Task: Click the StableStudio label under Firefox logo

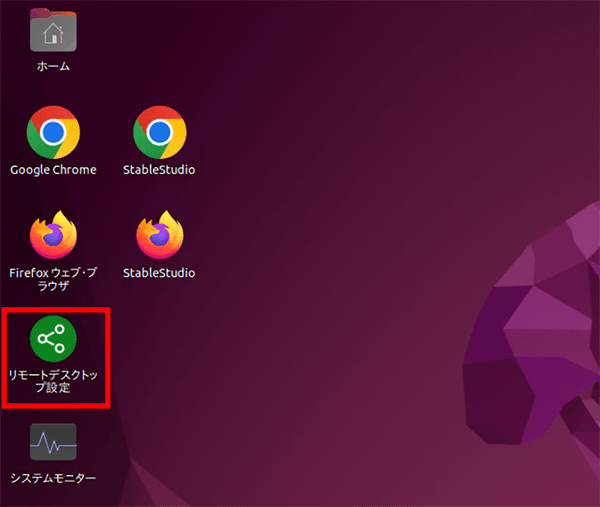Action: [x=159, y=273]
